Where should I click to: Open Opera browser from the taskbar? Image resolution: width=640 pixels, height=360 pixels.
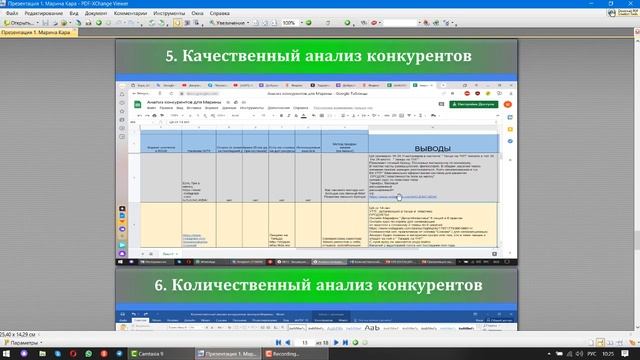click(73, 353)
